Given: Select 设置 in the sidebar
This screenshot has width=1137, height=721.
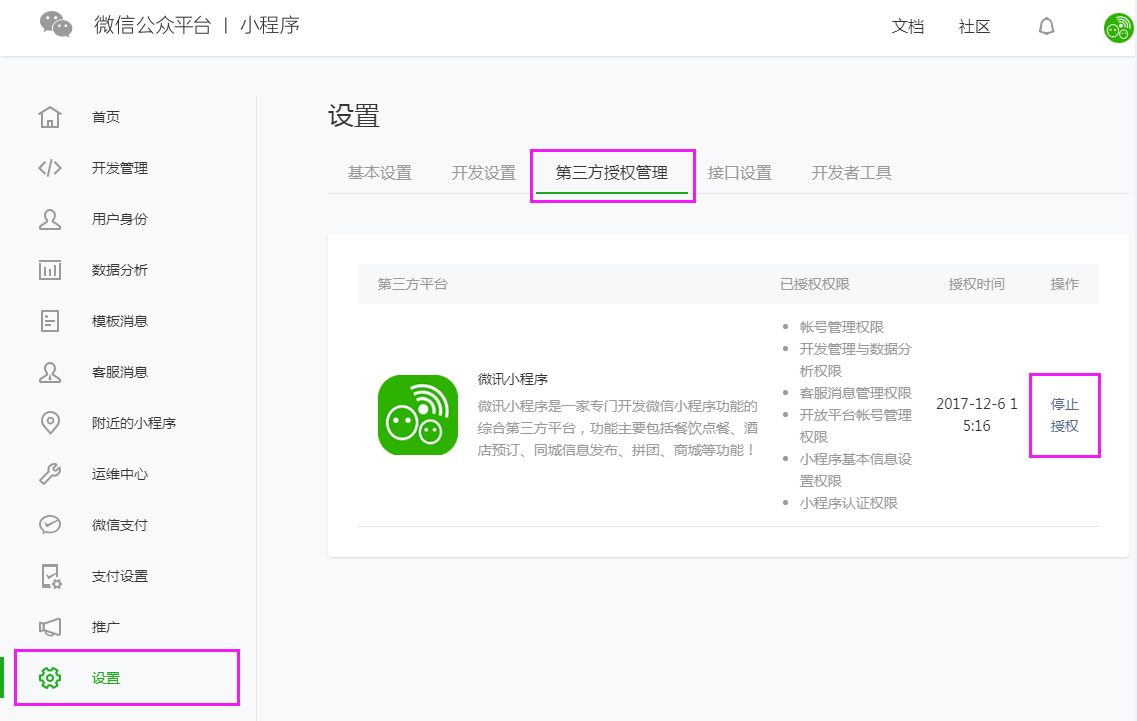Looking at the screenshot, I should (106, 677).
